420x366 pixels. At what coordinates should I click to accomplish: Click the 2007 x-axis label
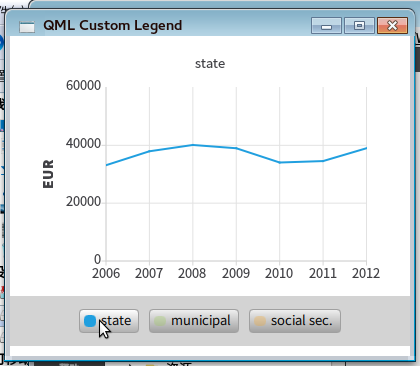pos(149,273)
